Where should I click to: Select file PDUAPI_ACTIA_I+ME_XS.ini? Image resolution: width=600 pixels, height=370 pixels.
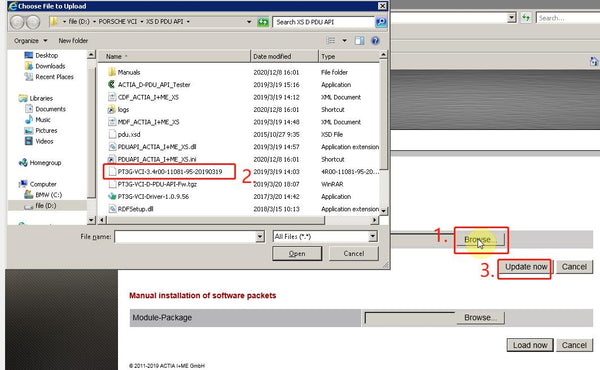[157, 159]
